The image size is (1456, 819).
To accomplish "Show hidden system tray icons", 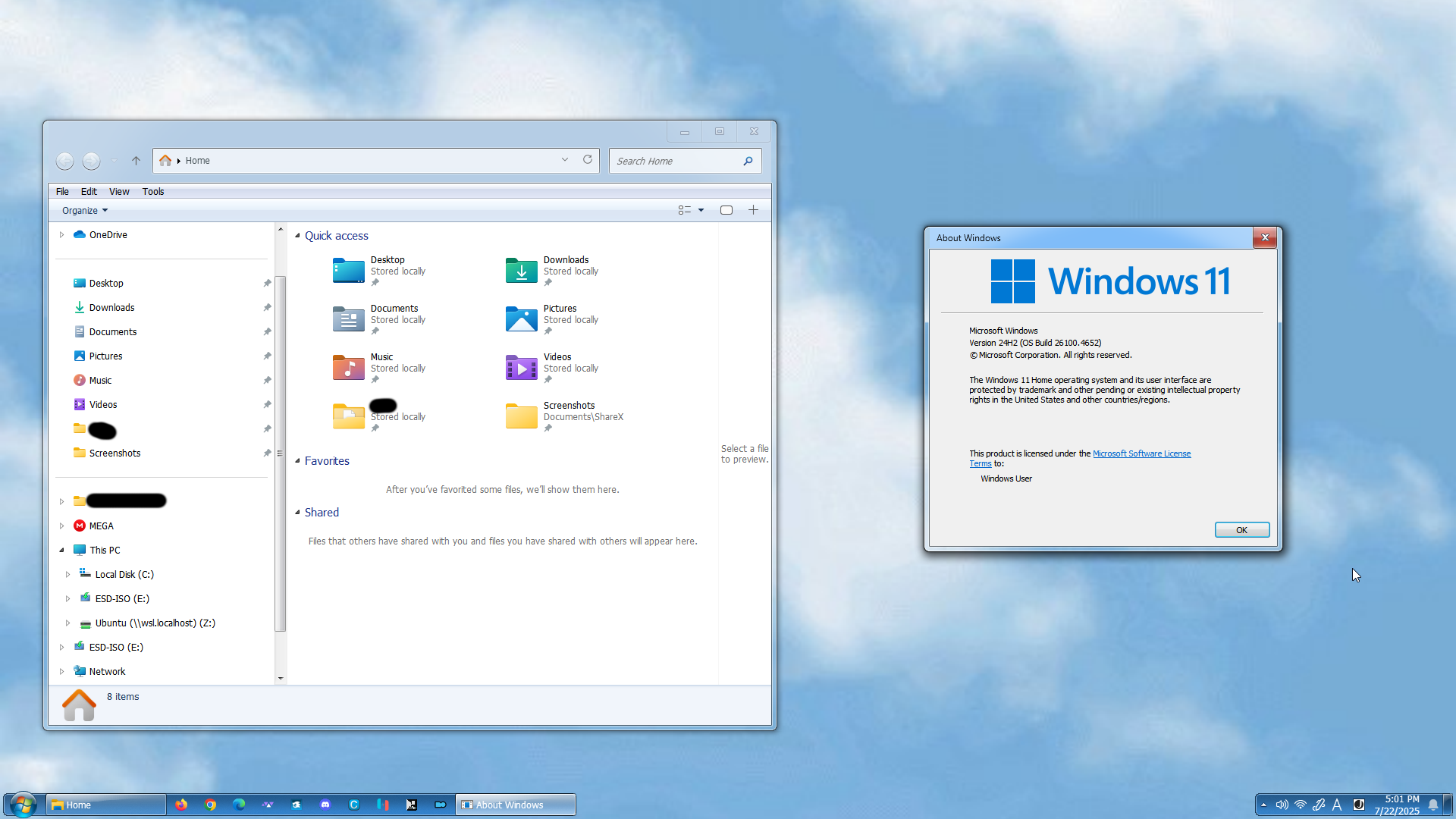I will [1263, 805].
